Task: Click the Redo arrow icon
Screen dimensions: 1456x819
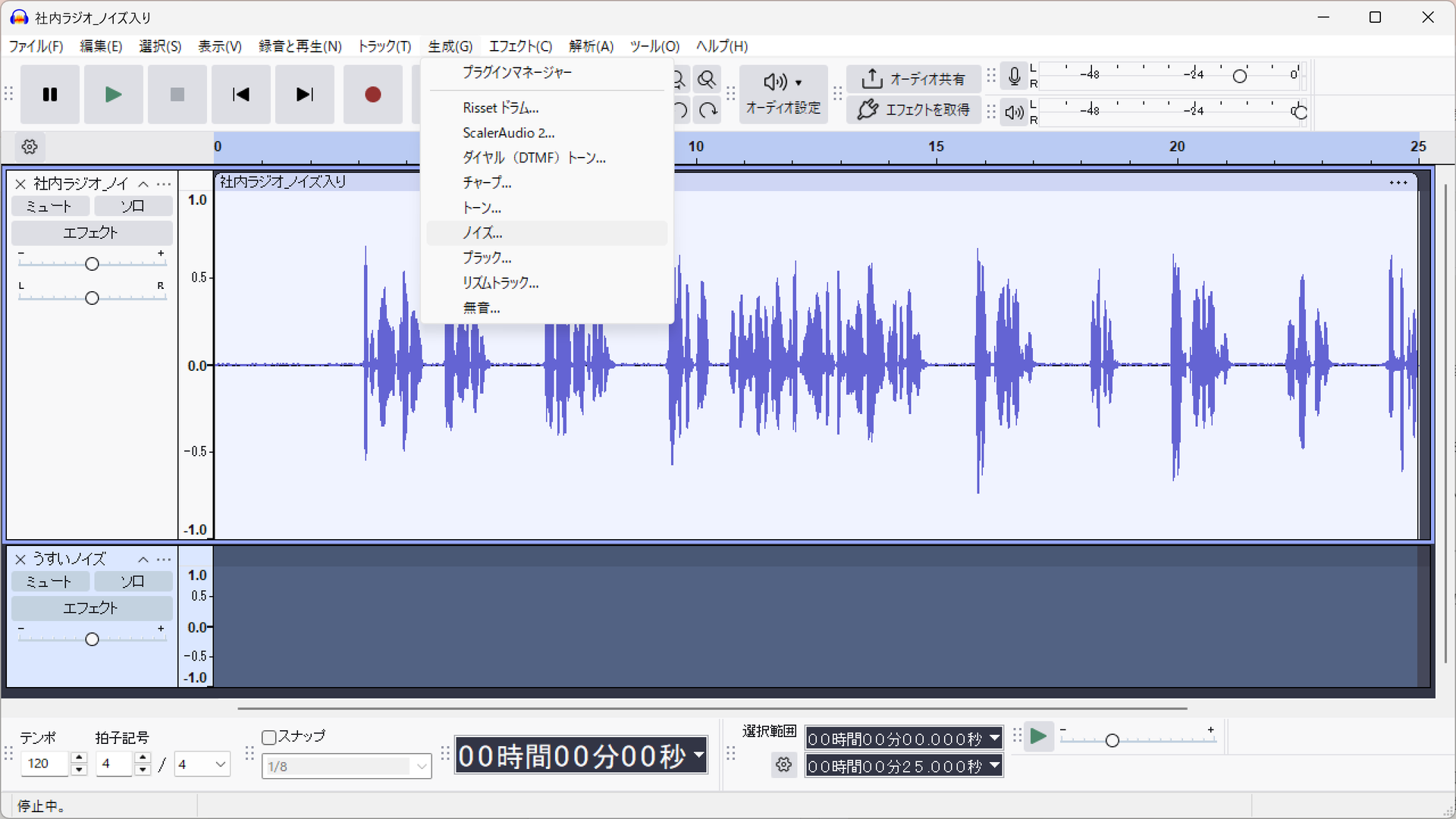Action: coord(708,111)
